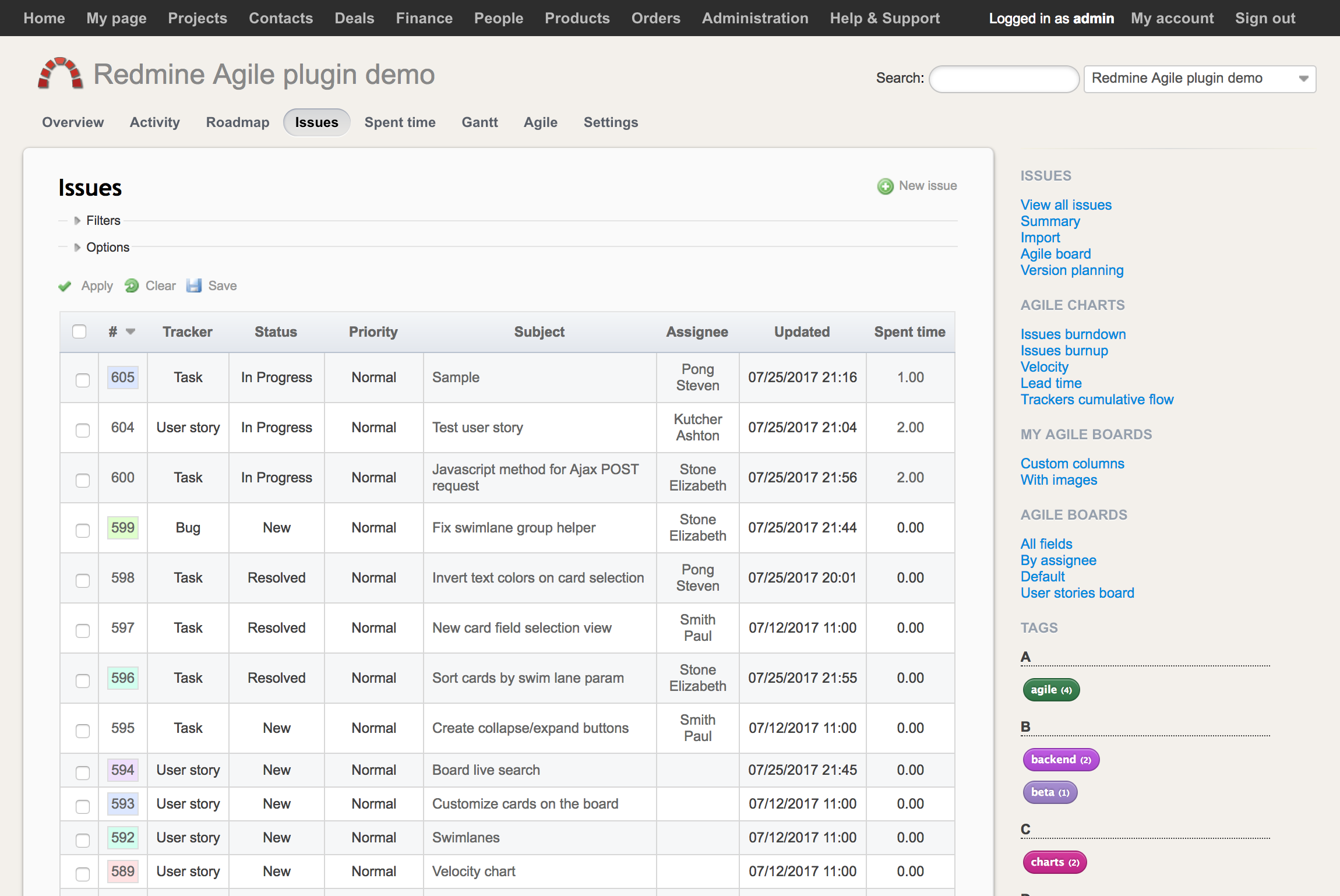Click the green New issue plus icon
The image size is (1340, 896).
885,186
